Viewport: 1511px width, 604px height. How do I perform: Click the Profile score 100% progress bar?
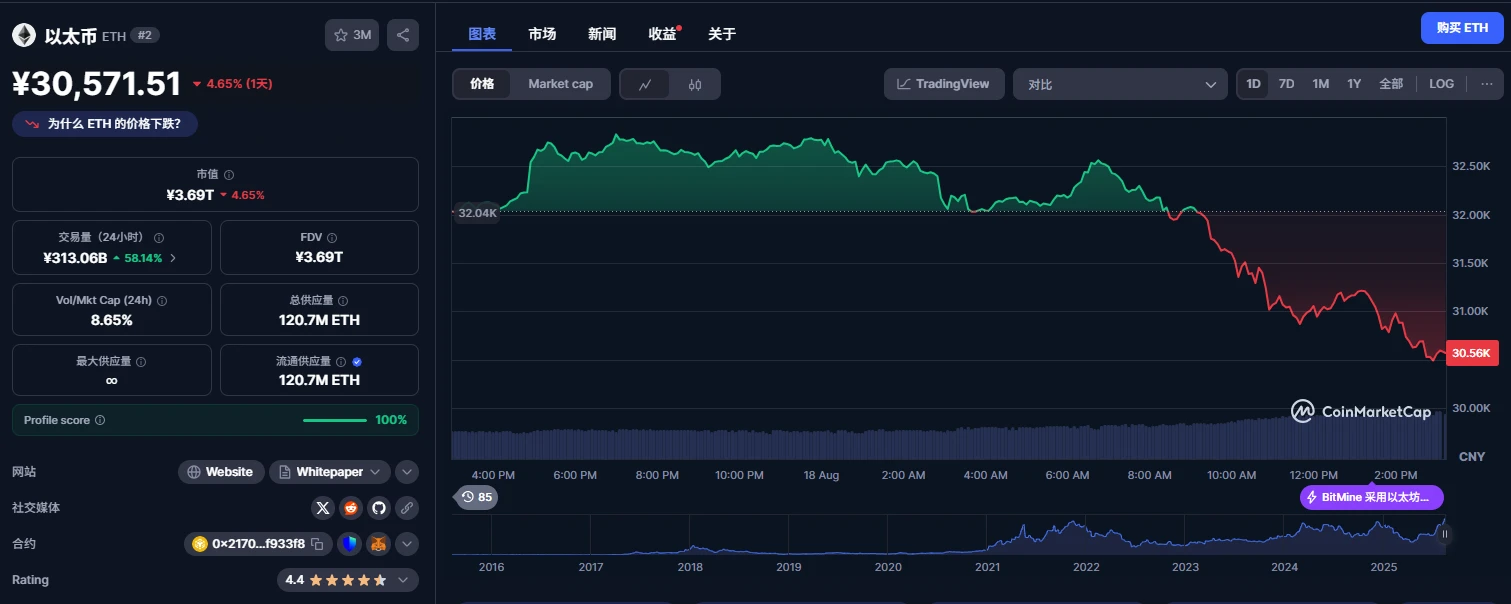coord(335,420)
